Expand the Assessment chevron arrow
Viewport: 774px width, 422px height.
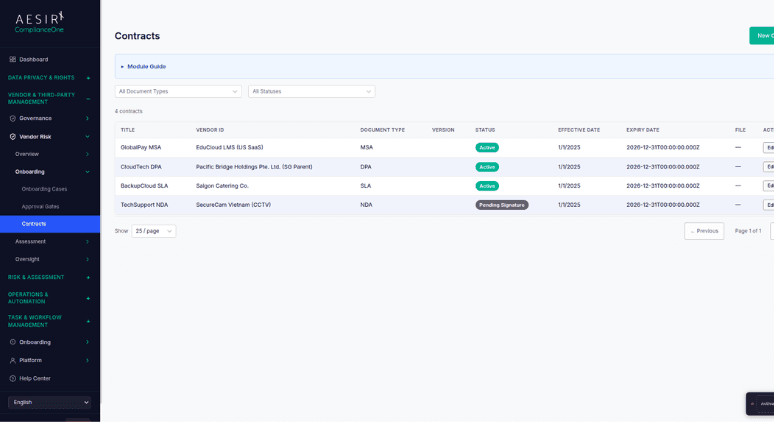point(87,242)
